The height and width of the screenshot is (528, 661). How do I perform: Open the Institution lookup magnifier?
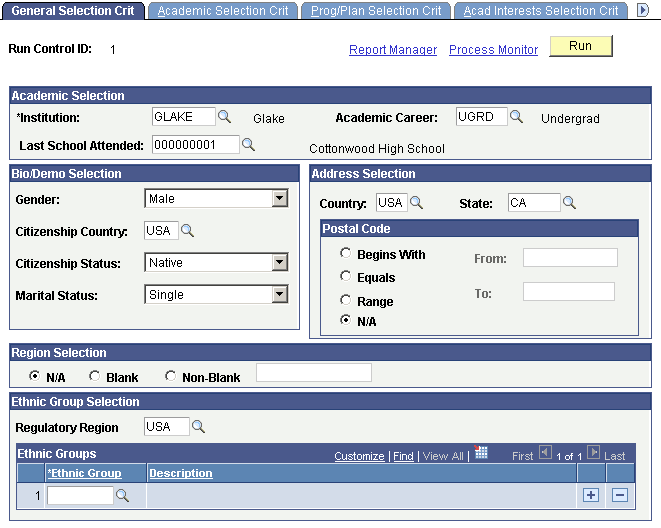[x=224, y=117]
